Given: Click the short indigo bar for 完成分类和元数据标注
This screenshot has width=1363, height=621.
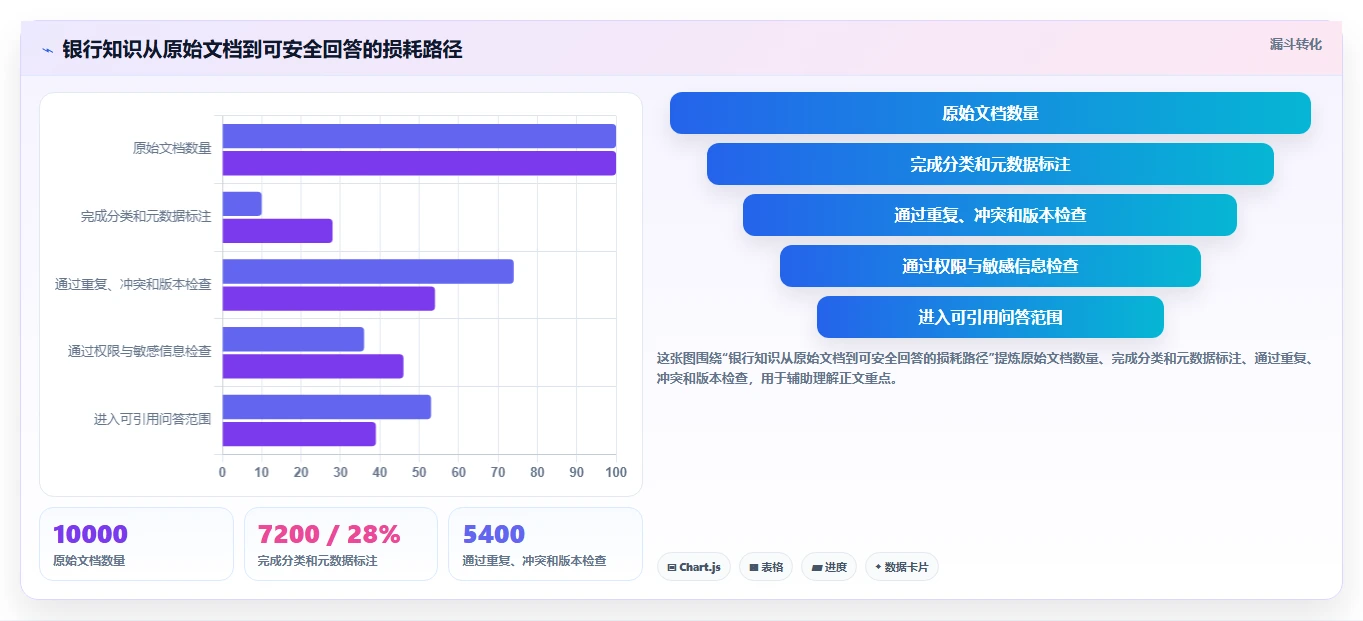Looking at the screenshot, I should [242, 204].
